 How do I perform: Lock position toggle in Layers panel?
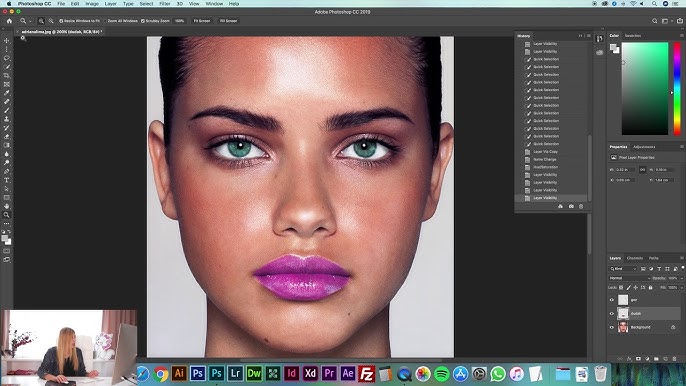636,288
